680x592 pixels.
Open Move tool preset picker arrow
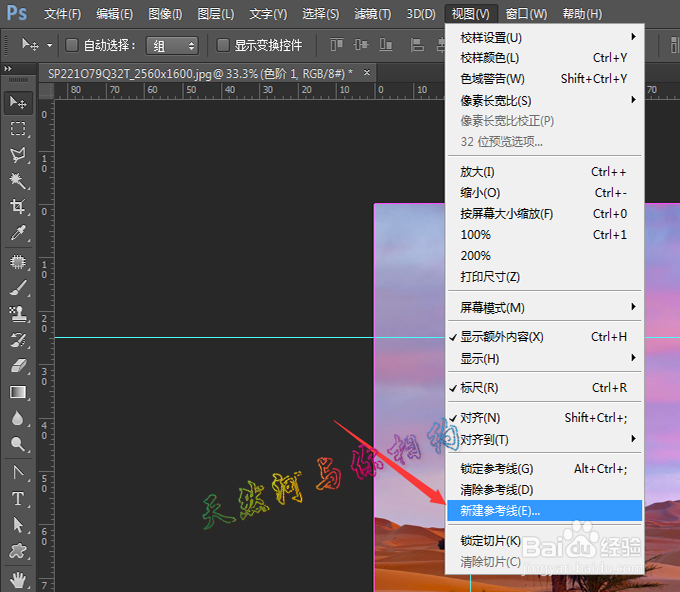point(49,45)
